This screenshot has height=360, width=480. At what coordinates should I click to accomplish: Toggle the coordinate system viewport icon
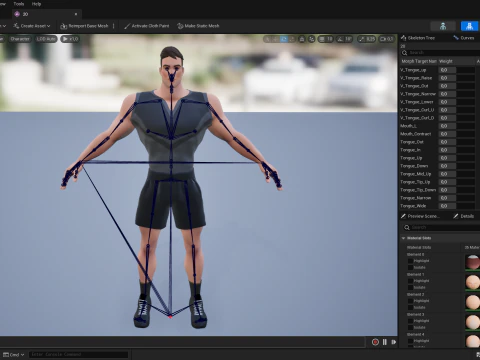point(302,39)
